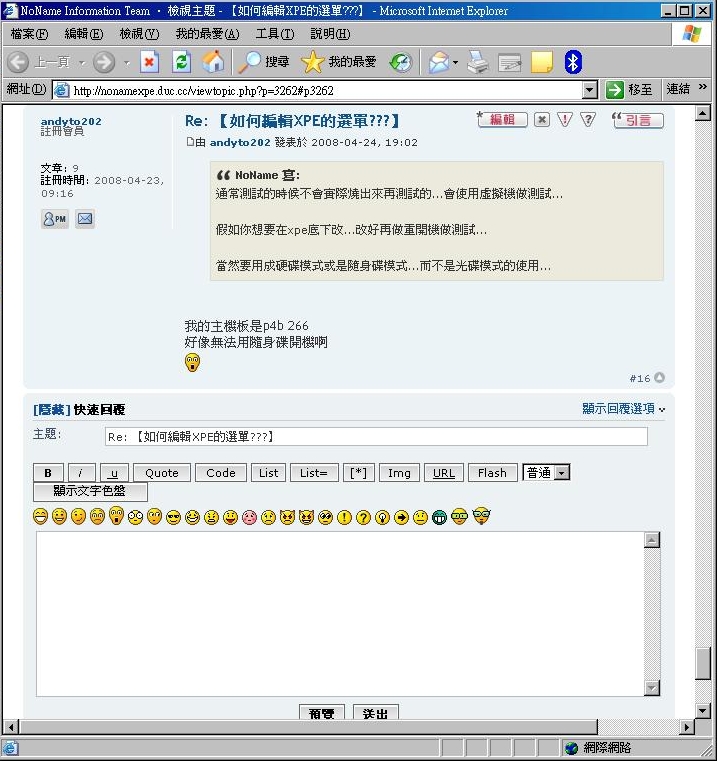Viewport: 717px width, 761px height.
Task: Expand 顯示回覆選項 reply options
Action: (623, 409)
